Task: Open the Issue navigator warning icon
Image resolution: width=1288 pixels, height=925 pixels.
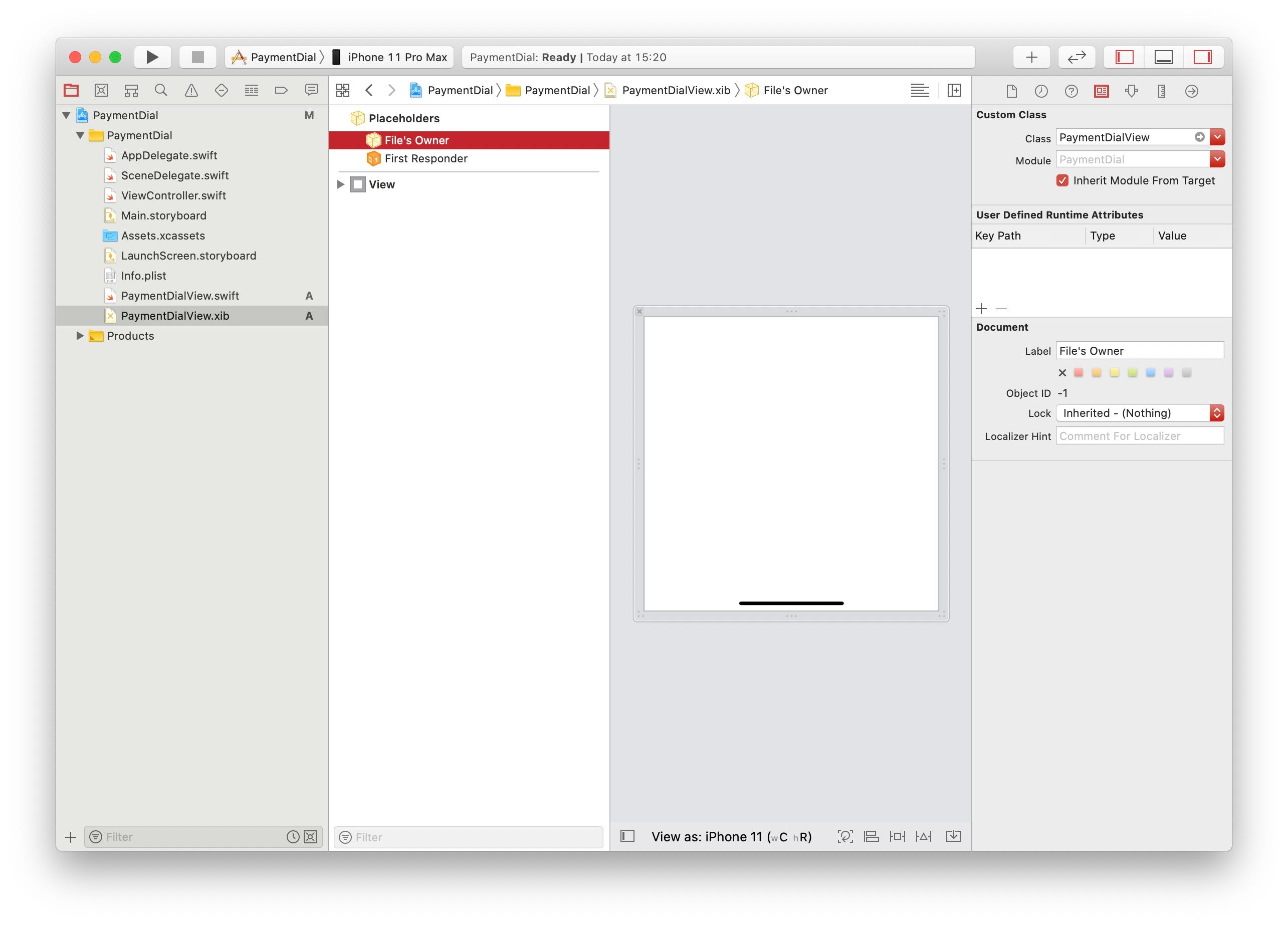Action: click(191, 90)
